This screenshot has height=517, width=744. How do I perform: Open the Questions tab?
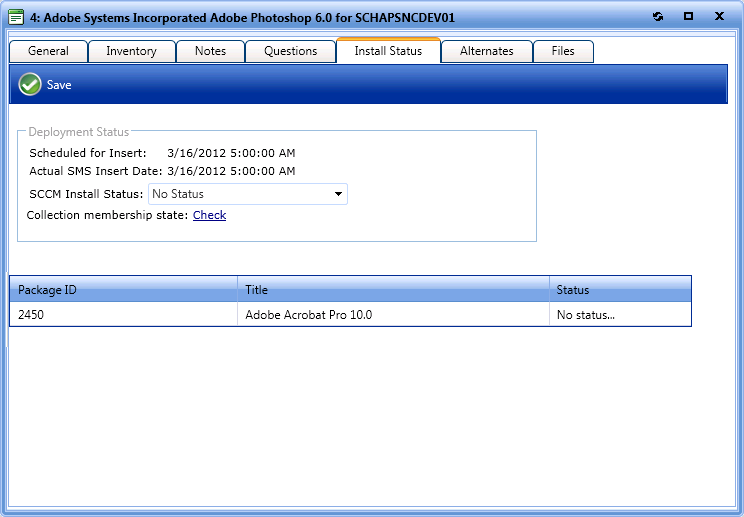point(290,51)
